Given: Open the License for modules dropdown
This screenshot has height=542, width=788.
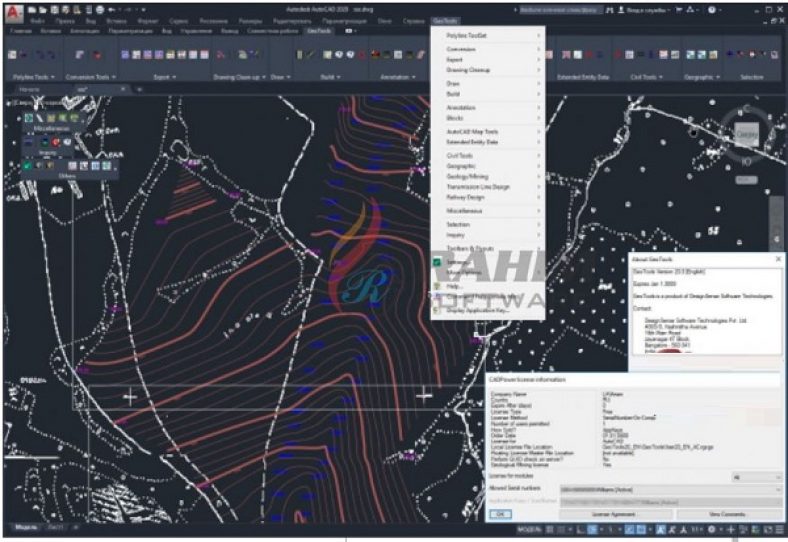Looking at the screenshot, I should pyautogui.click(x=756, y=477).
